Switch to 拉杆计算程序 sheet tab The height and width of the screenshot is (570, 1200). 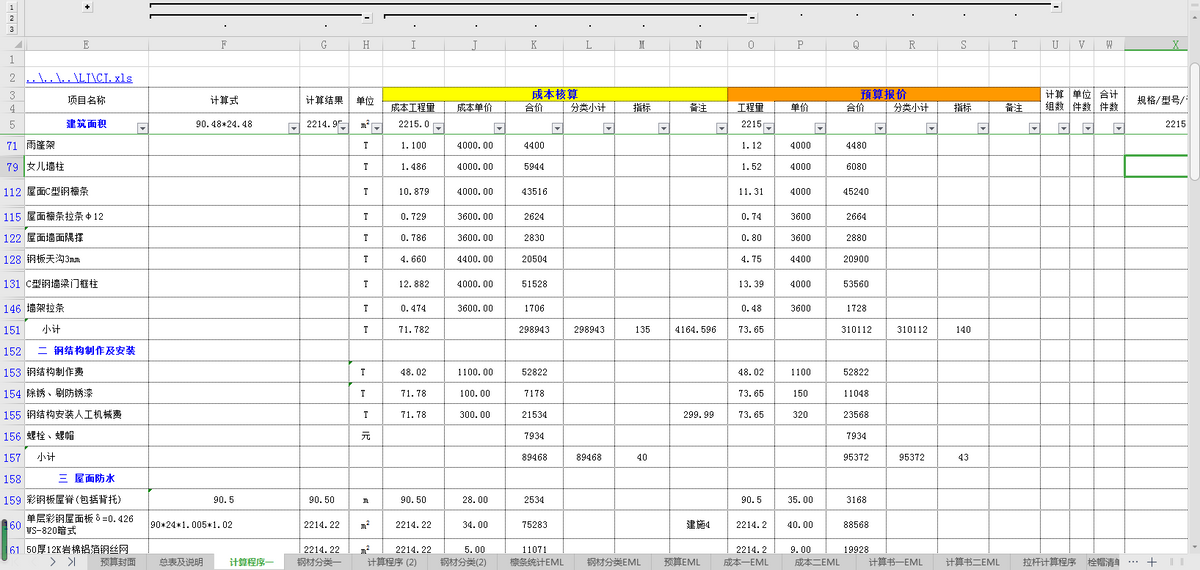[x=1048, y=562]
